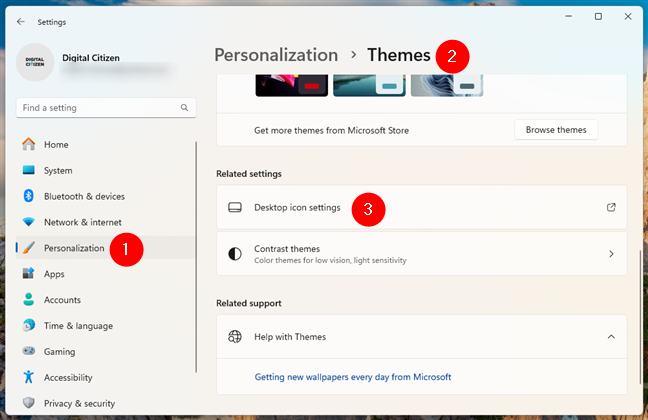Select the lake landscape theme thumbnail

click(369, 85)
